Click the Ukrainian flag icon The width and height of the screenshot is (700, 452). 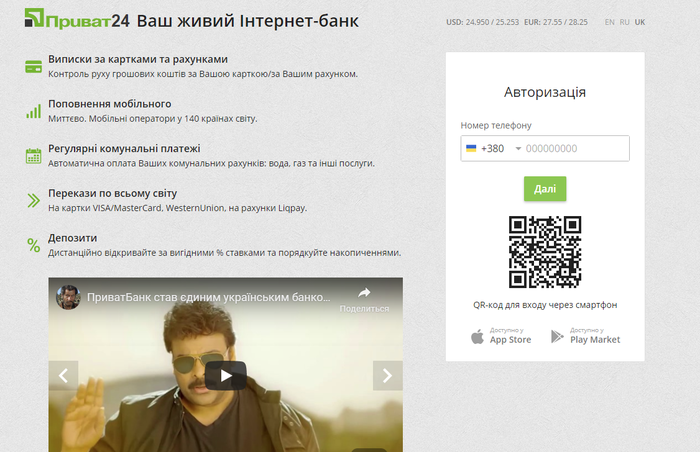pyautogui.click(x=471, y=148)
